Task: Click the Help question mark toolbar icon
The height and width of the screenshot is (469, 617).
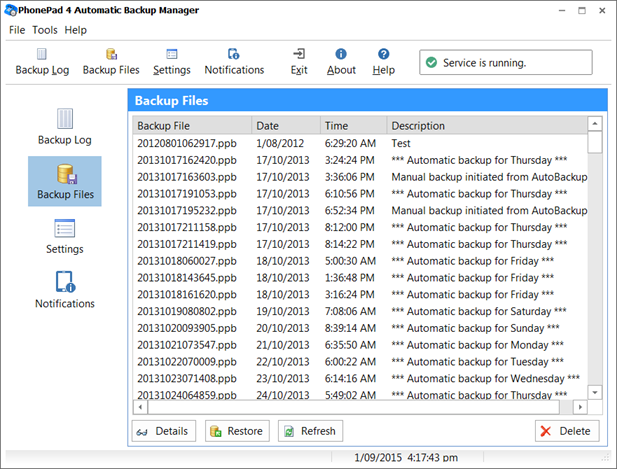Action: pos(384,62)
